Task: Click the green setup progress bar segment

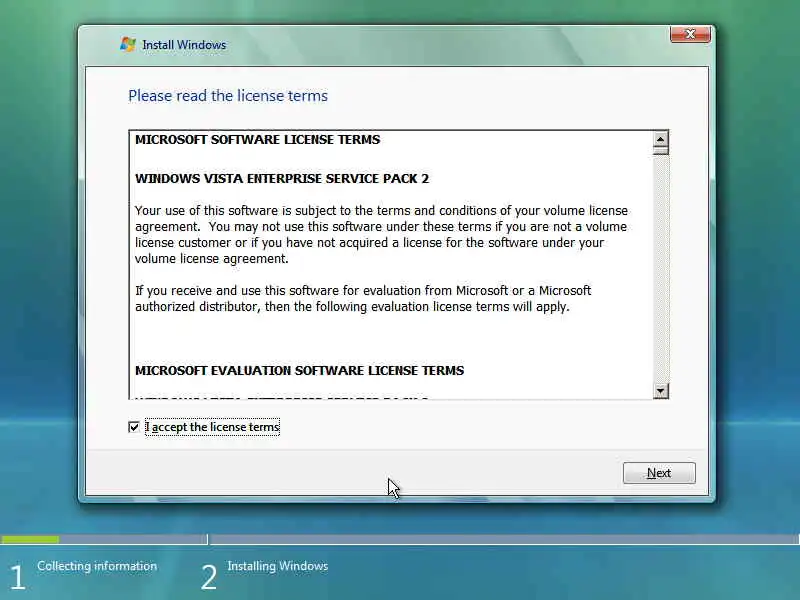Action: 30,539
